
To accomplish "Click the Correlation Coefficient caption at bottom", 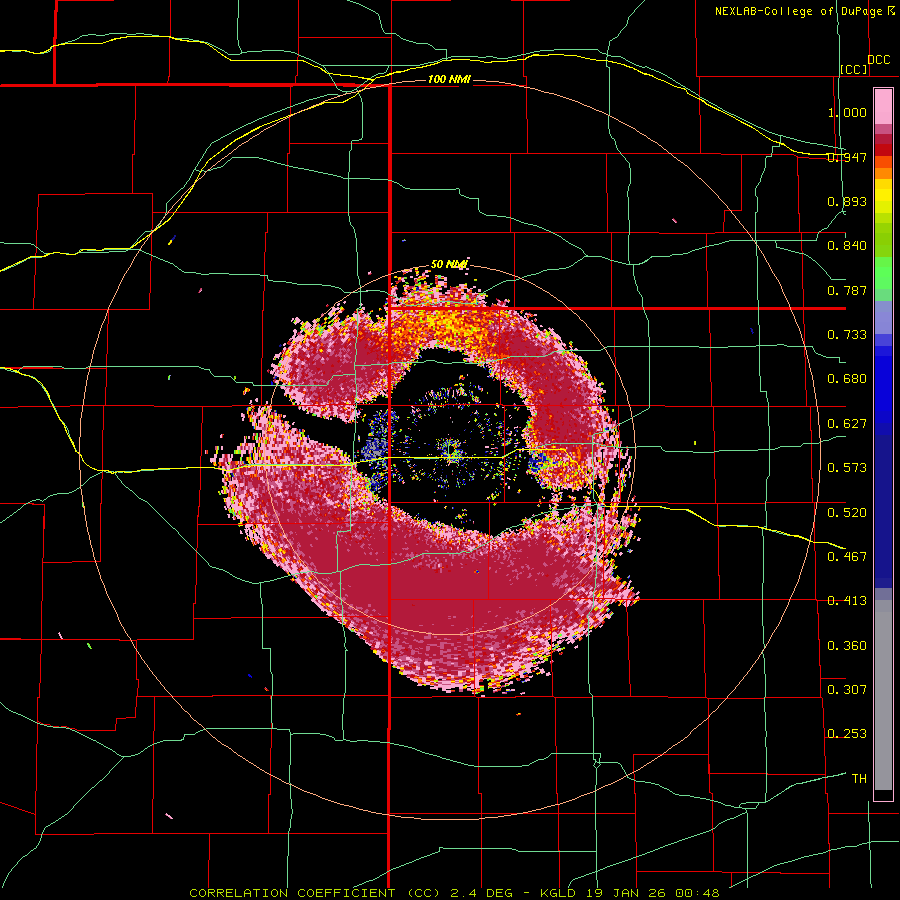I will tap(454, 893).
